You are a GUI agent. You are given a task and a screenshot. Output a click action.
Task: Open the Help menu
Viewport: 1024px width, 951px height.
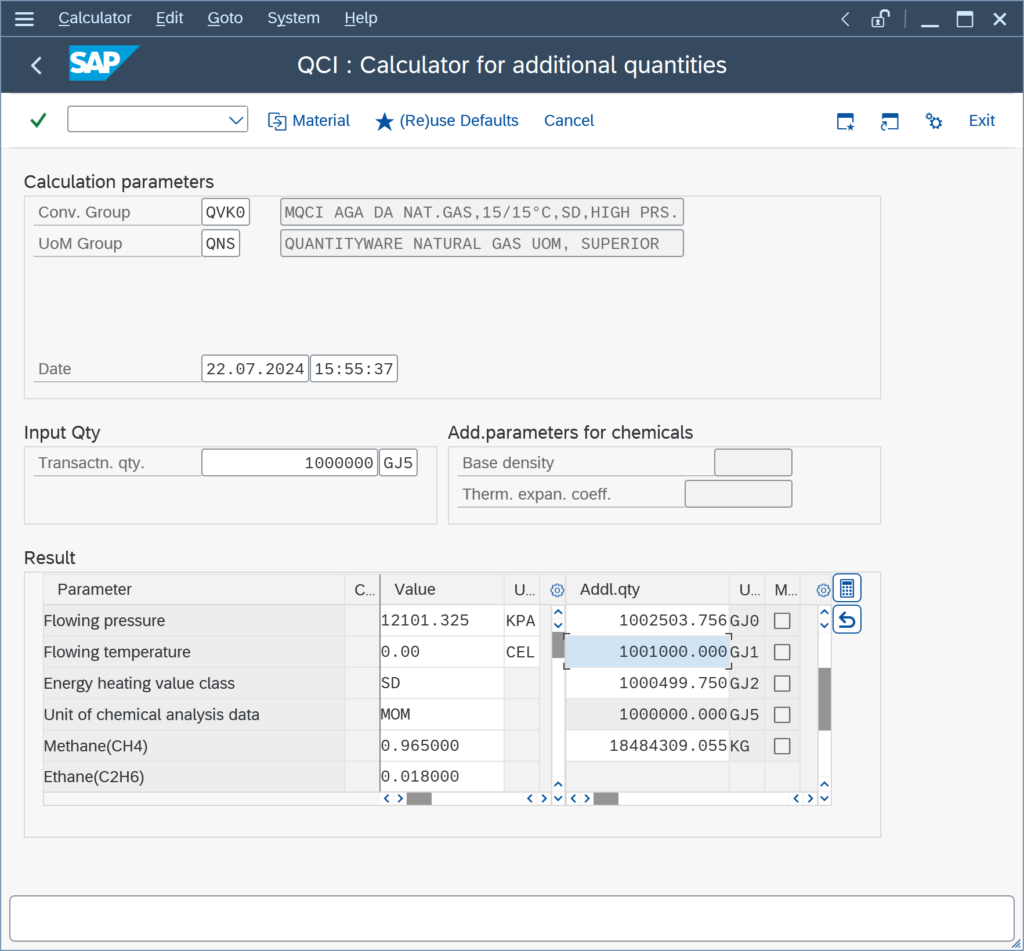(360, 18)
